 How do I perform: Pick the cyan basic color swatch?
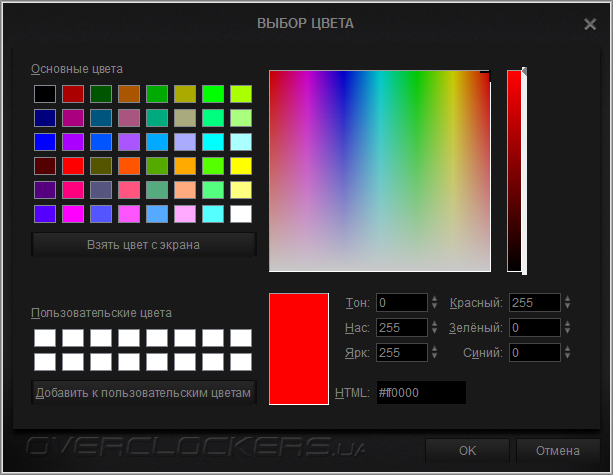point(213,142)
